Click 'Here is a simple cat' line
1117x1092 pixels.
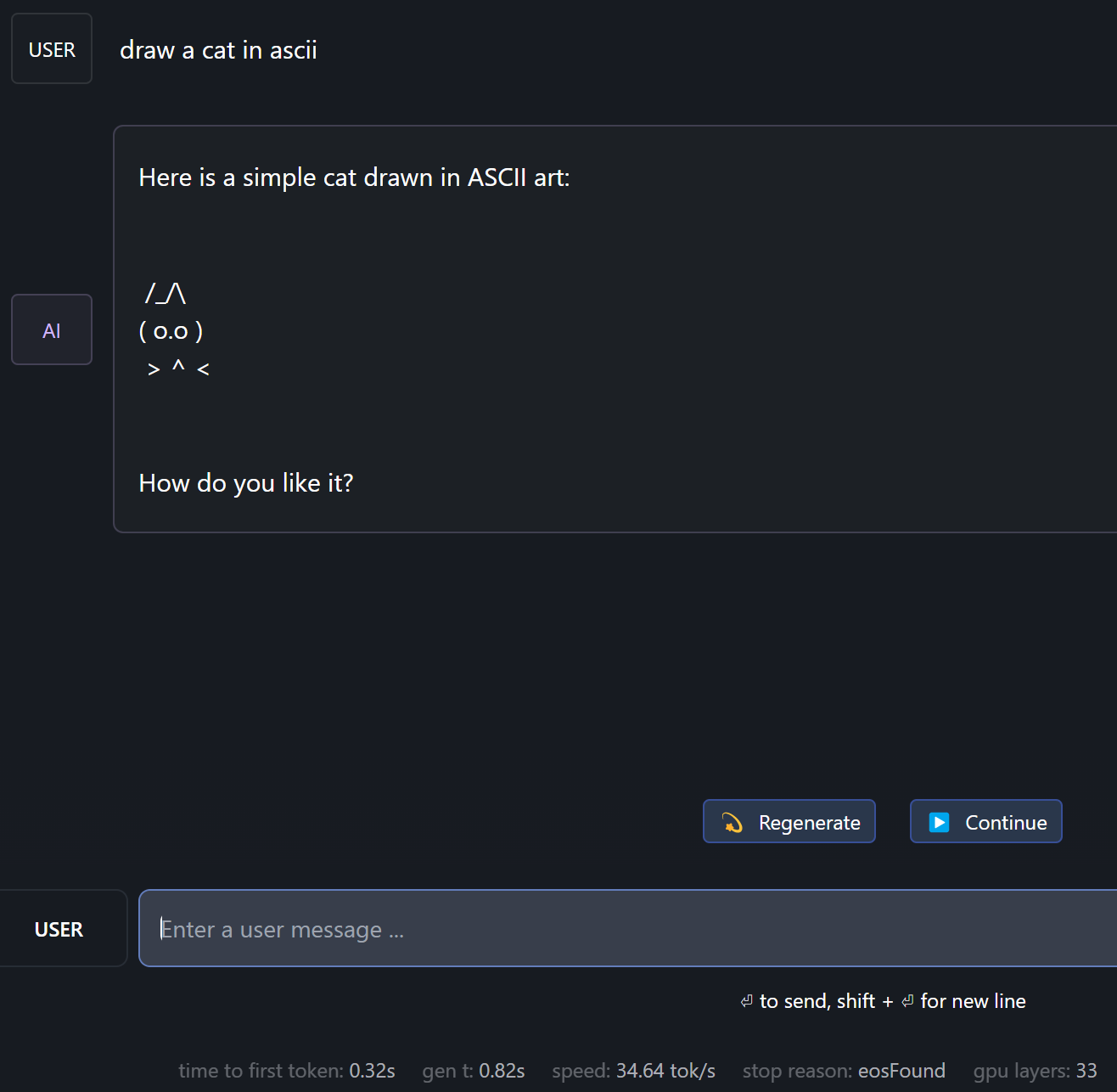click(354, 177)
